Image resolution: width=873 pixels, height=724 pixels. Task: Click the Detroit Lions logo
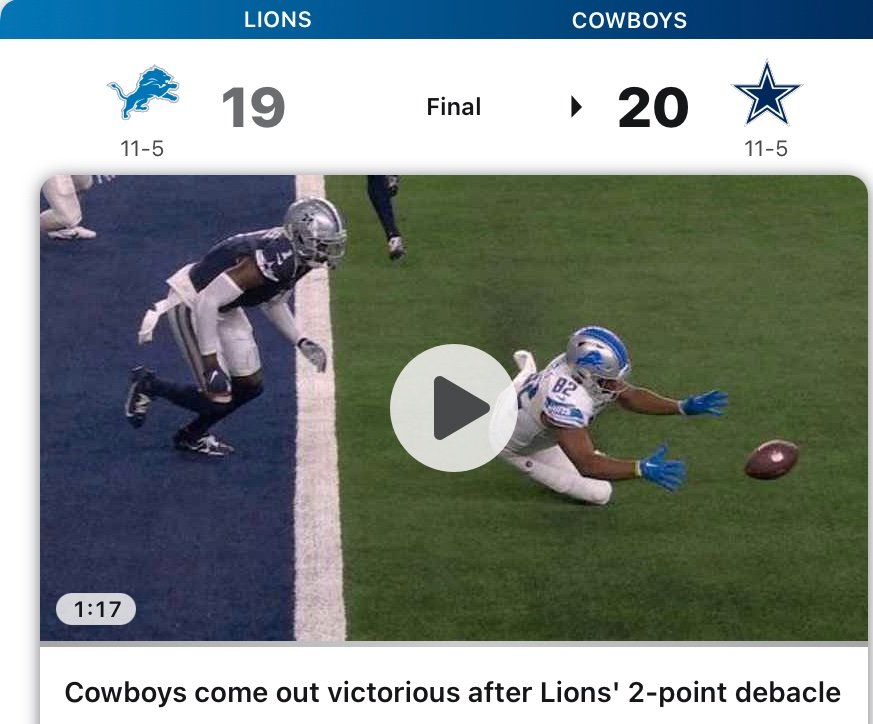point(144,92)
